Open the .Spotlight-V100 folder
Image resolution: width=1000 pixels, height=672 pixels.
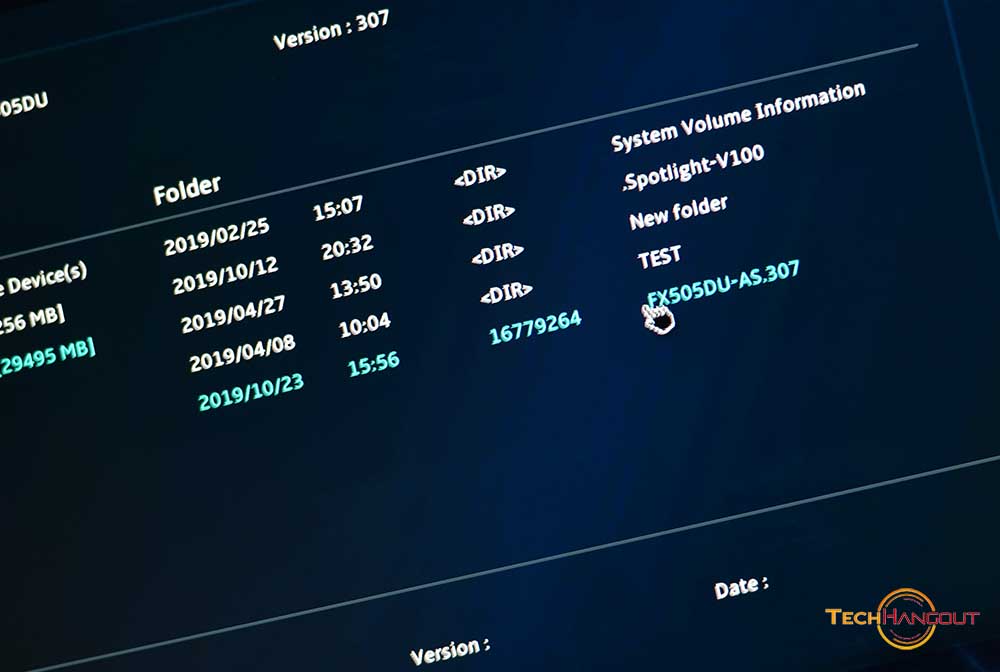693,168
